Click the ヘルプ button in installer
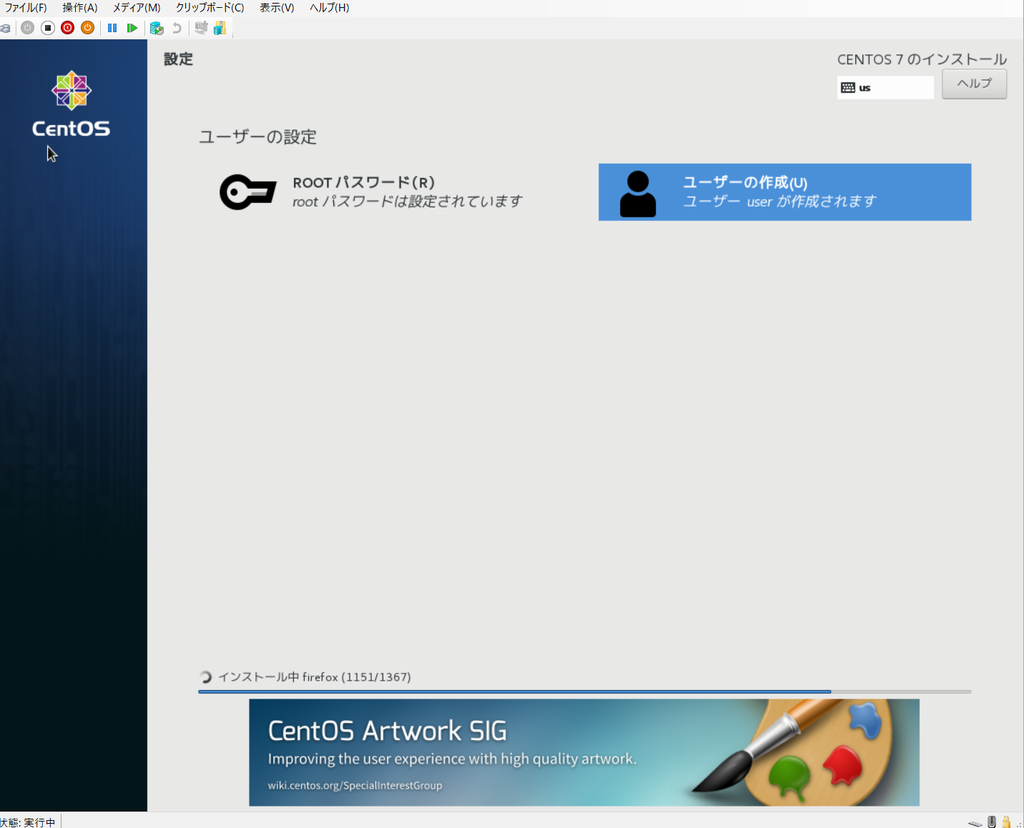This screenshot has width=1024, height=828. point(974,84)
